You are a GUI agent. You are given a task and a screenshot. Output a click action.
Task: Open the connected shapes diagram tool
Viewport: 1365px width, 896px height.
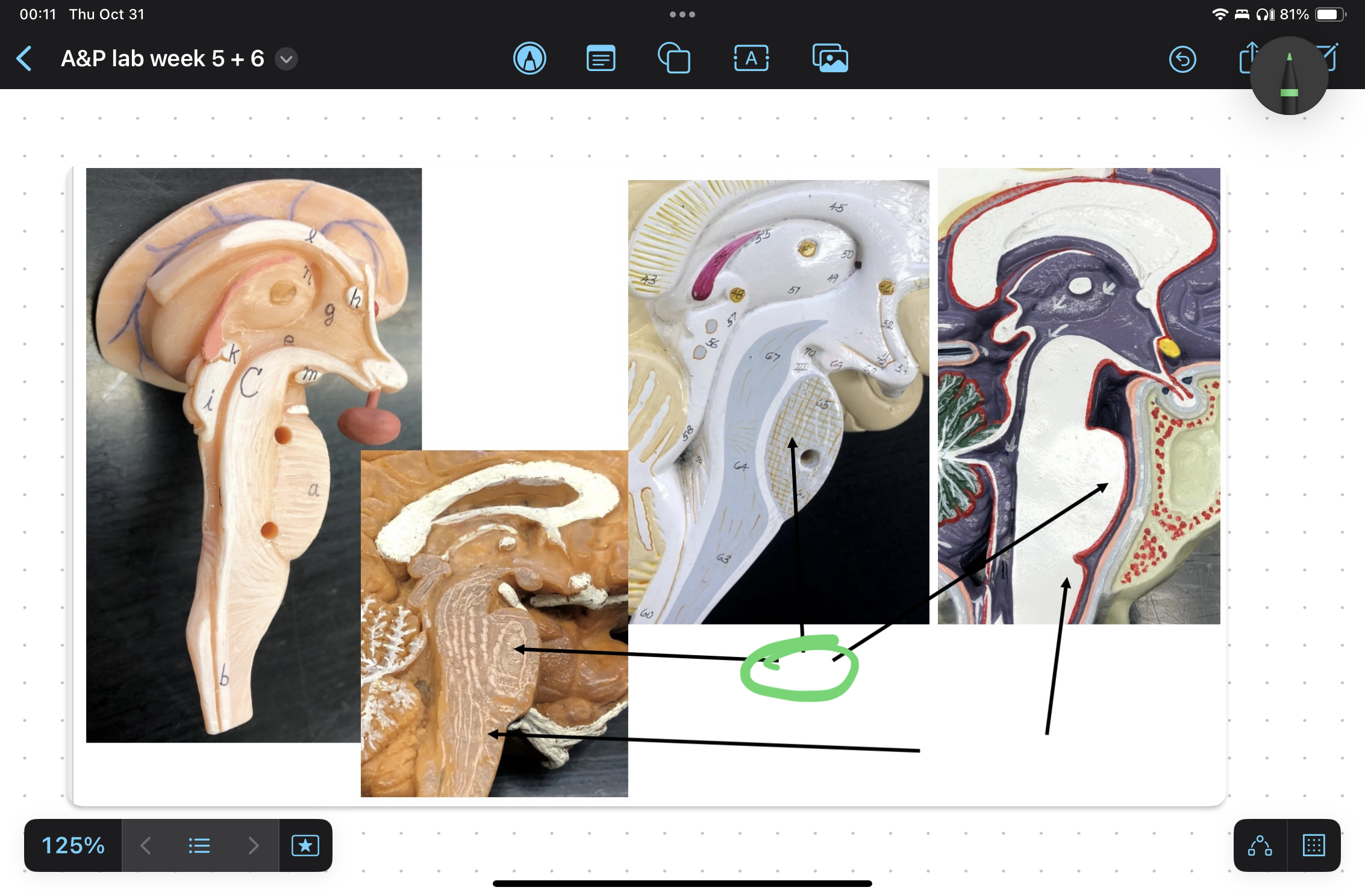(1260, 845)
